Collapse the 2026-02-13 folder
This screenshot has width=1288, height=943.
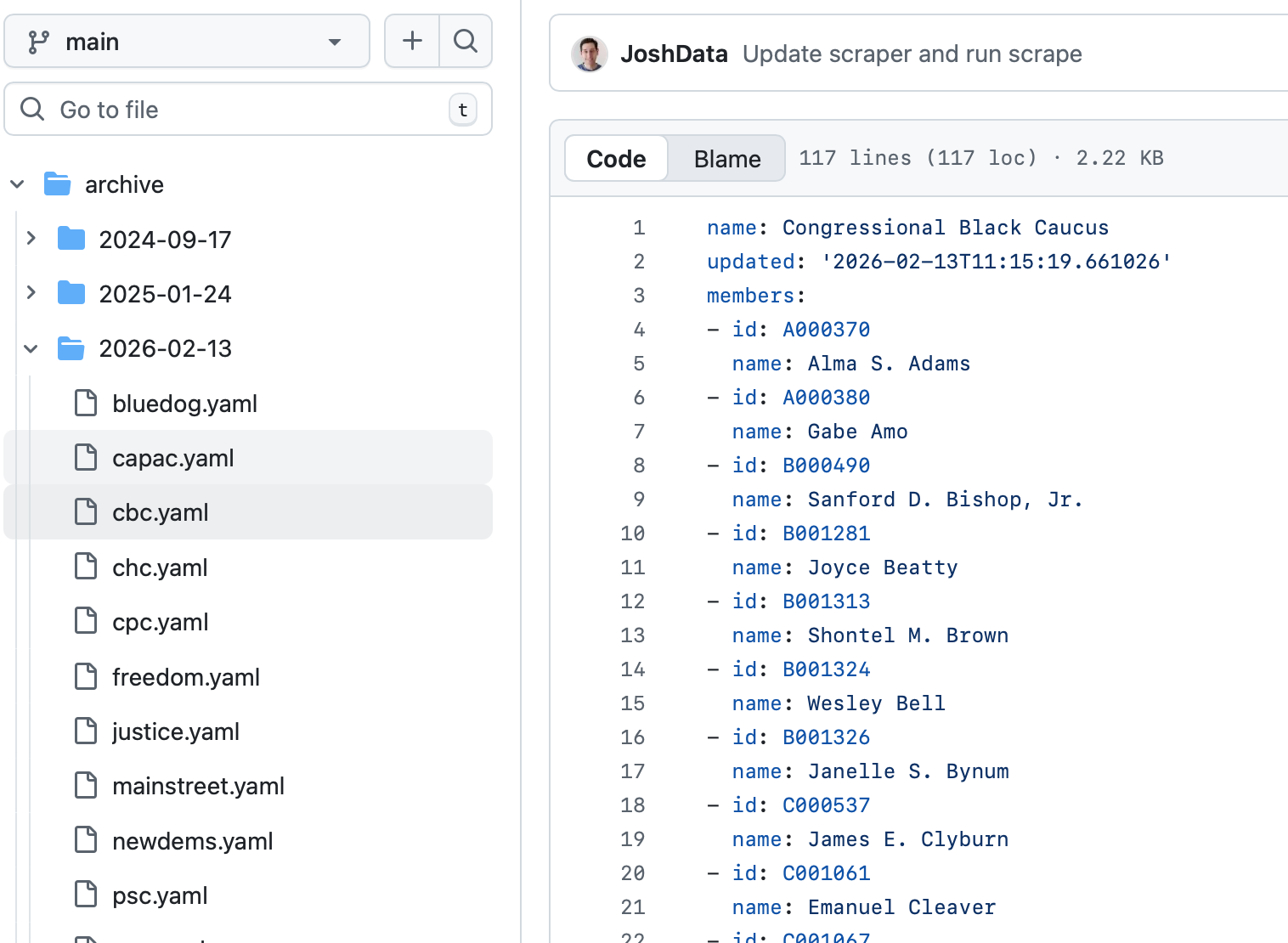[31, 347]
